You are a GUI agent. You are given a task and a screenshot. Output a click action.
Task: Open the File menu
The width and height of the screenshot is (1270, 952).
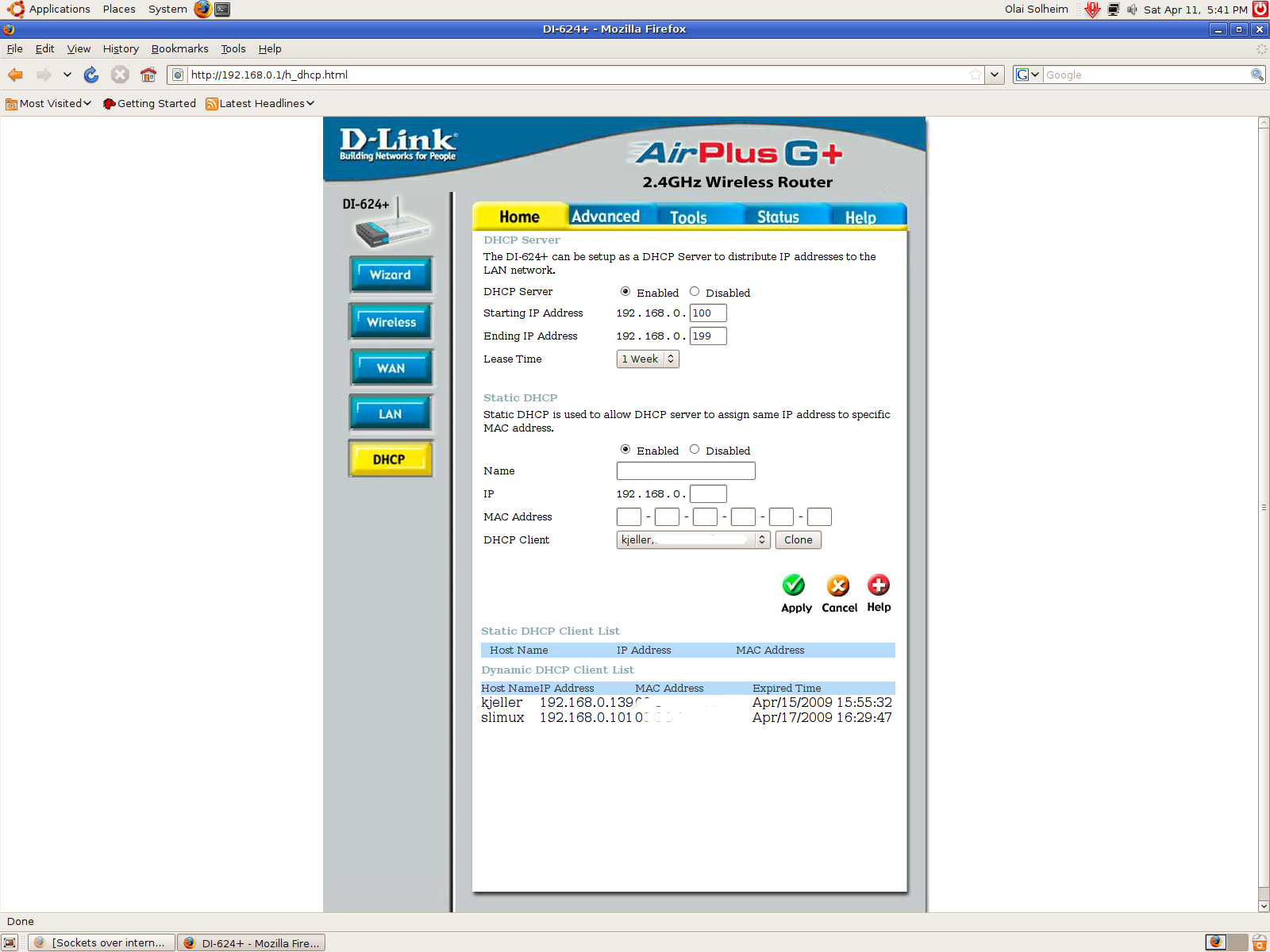15,48
